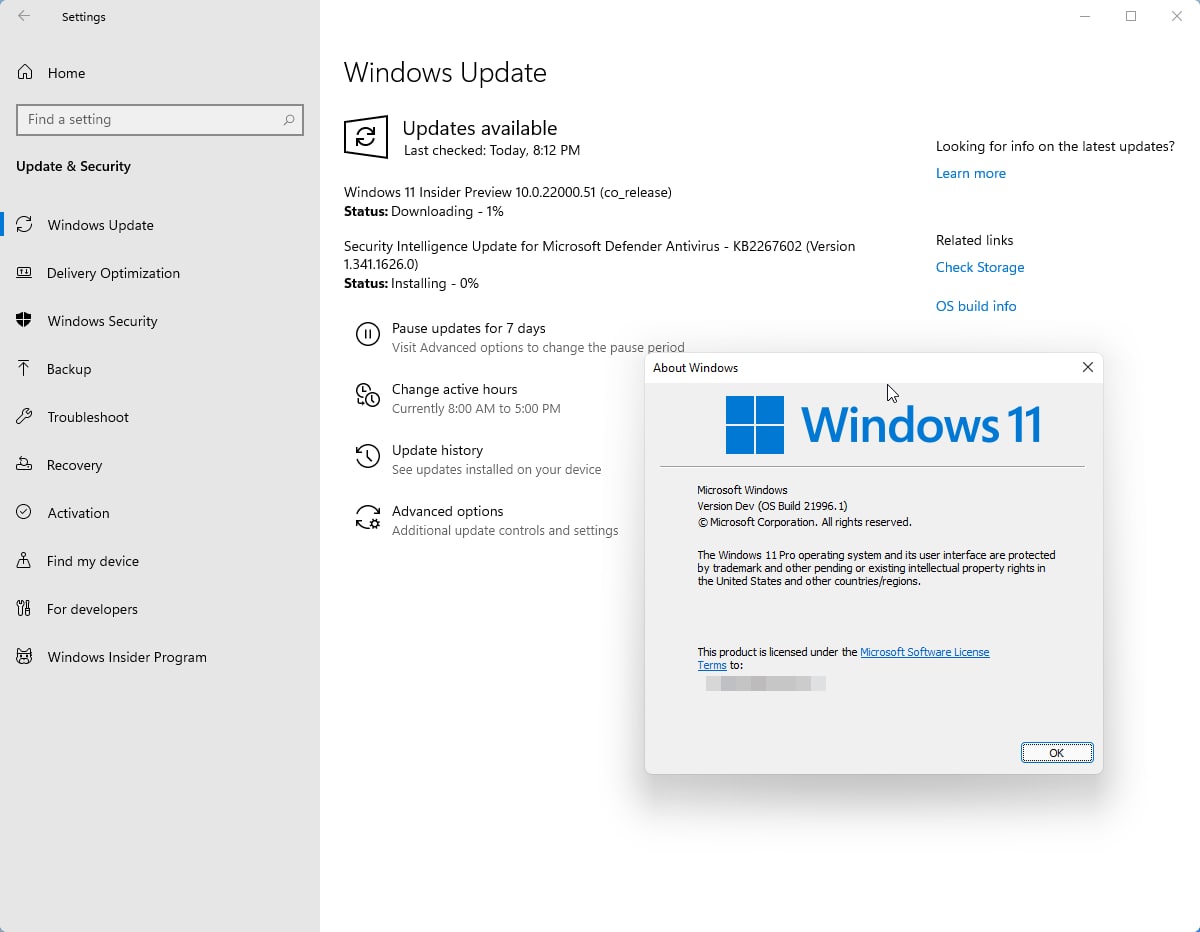
Task: Open Update history
Action: point(437,450)
